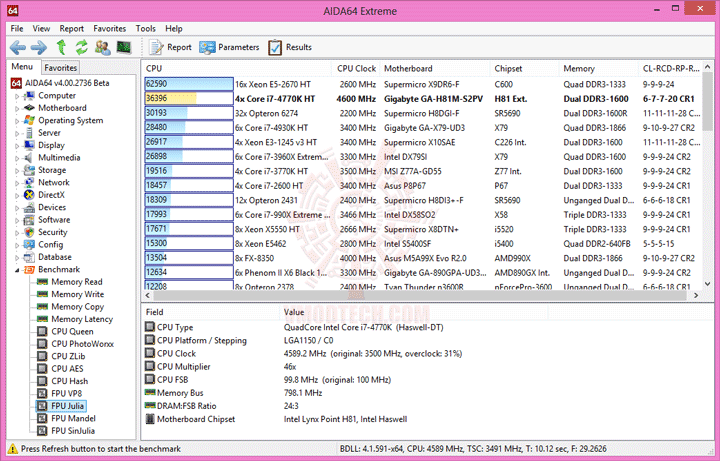The height and width of the screenshot is (461, 720).
Task: Open Parameters from the toolbar
Action: [229, 47]
